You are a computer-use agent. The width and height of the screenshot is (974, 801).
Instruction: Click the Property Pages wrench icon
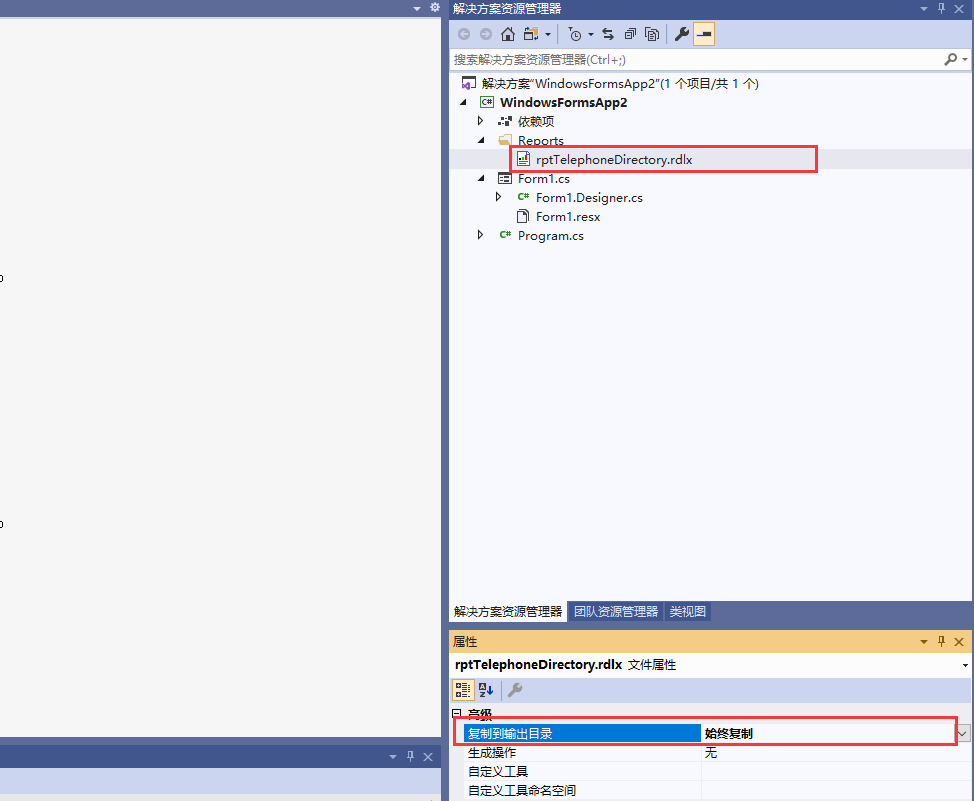[x=515, y=690]
